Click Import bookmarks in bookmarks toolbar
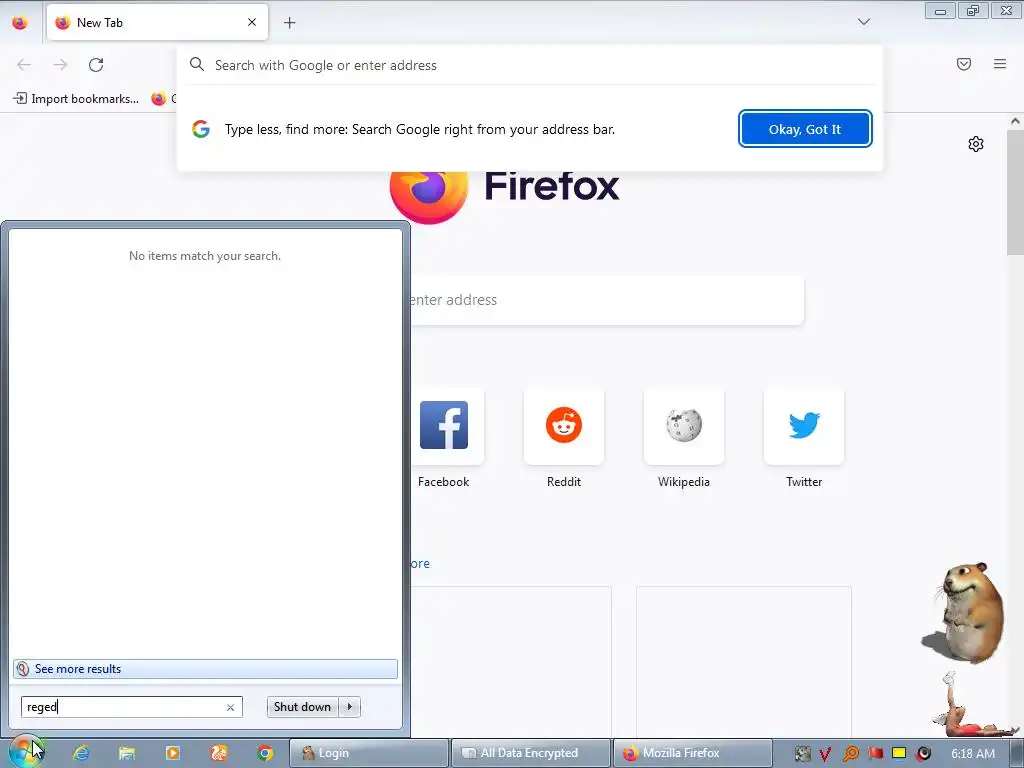The width and height of the screenshot is (1024, 768). coord(76,99)
